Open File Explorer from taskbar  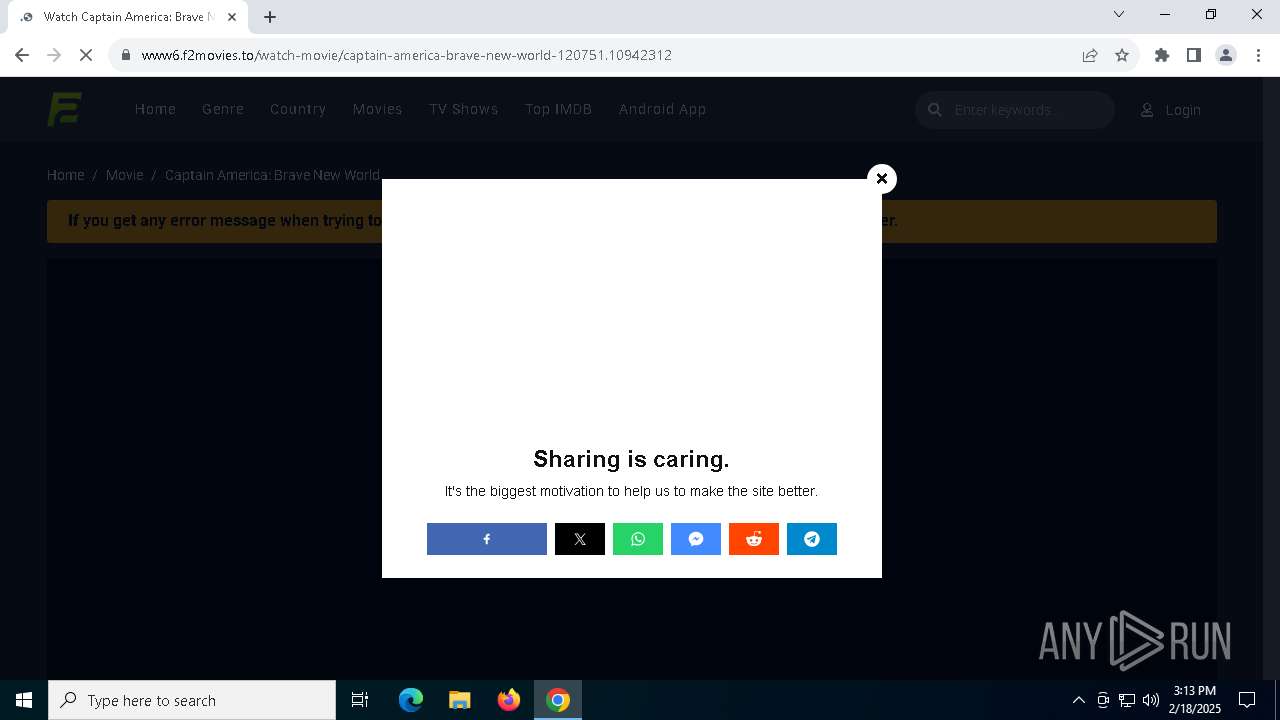[x=460, y=700]
